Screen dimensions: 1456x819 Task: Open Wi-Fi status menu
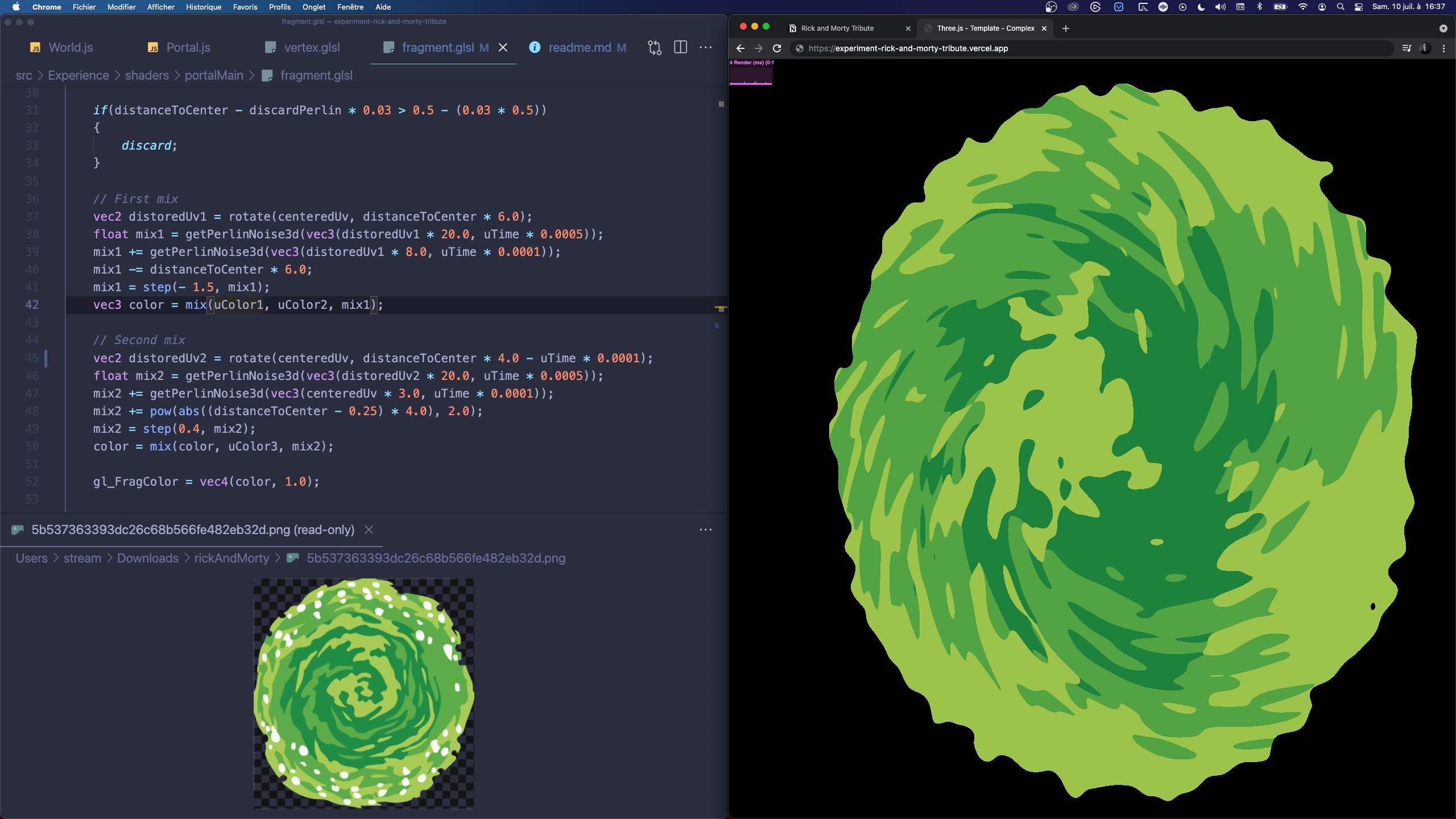pyautogui.click(x=1303, y=7)
